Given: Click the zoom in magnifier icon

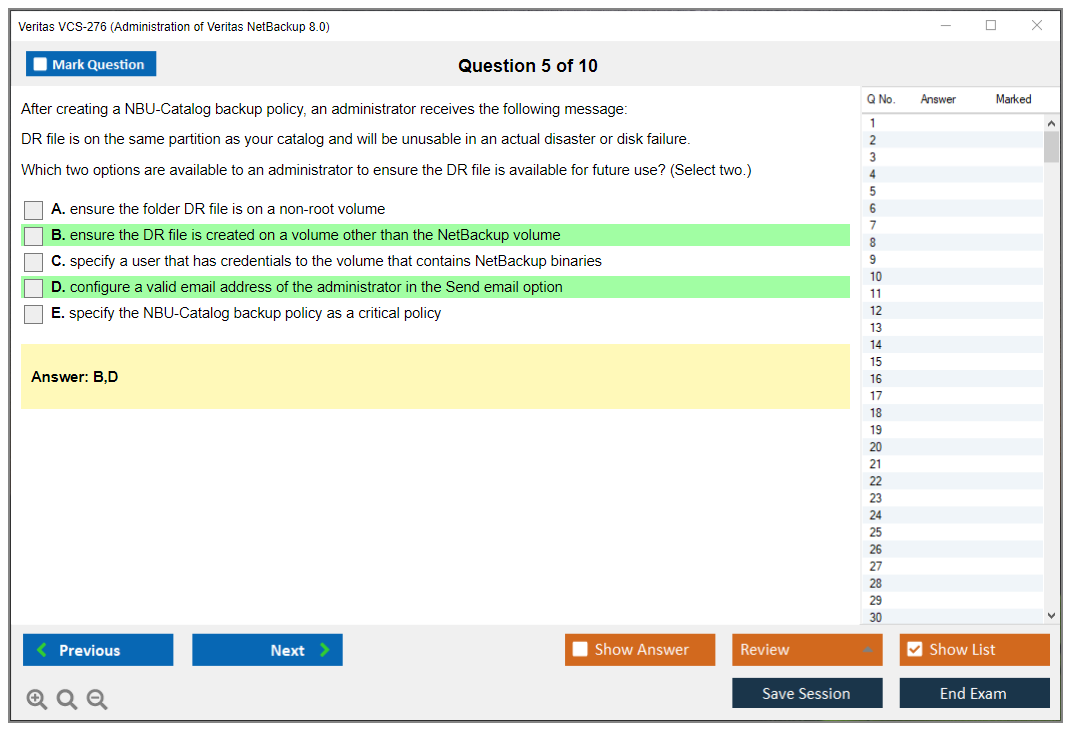Looking at the screenshot, I should pos(37,700).
